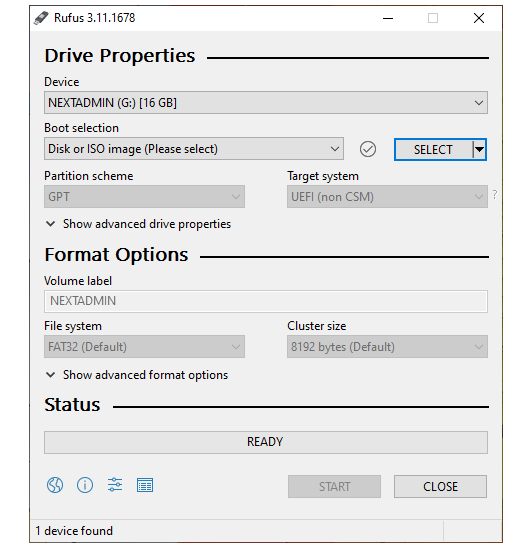The height and width of the screenshot is (545, 521).
Task: Open the Cluster size 8192 bytes dropdown
Action: coord(387,347)
